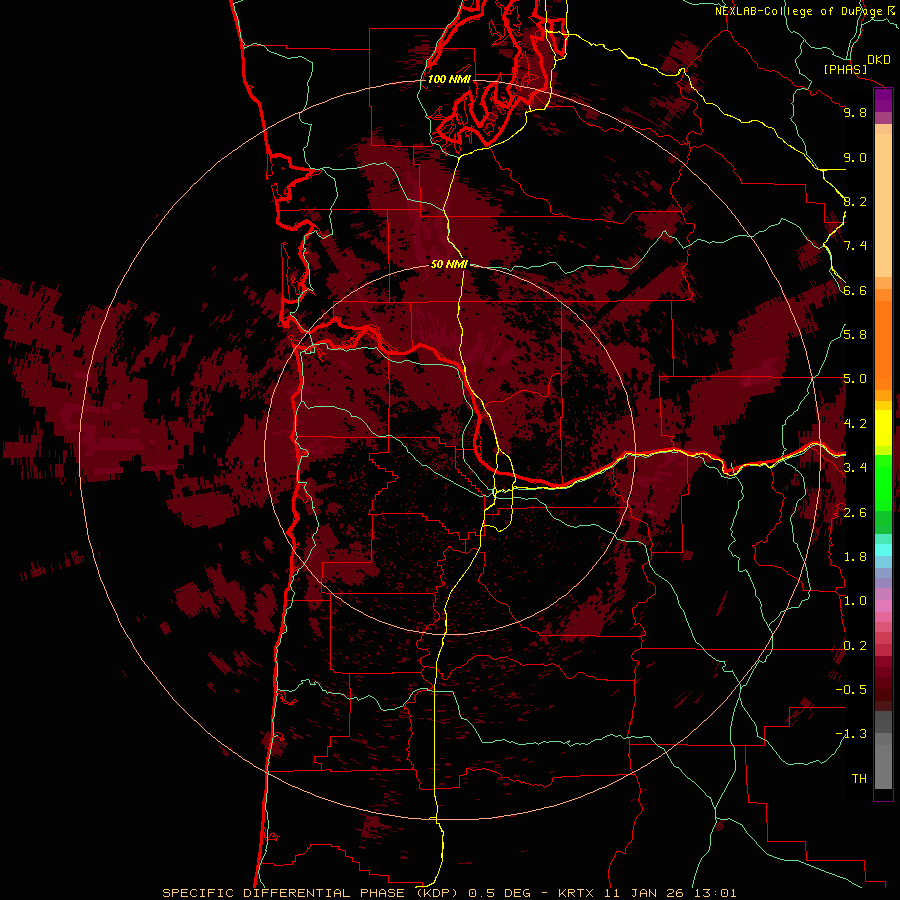
Task: Click the 8.2 scale value
Action: [855, 201]
